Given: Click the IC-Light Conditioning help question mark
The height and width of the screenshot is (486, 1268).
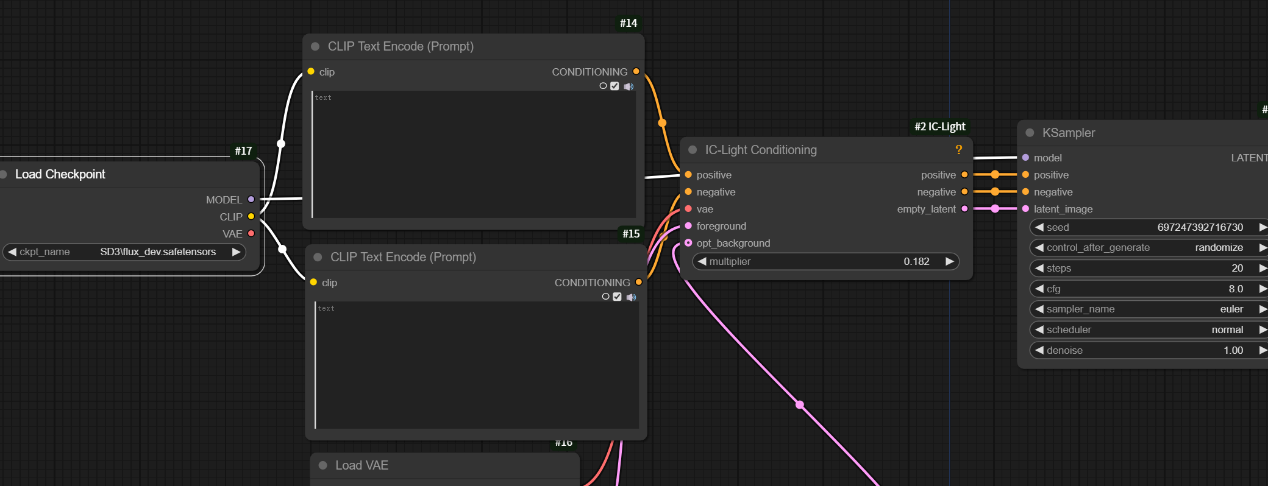Looking at the screenshot, I should pos(958,150).
